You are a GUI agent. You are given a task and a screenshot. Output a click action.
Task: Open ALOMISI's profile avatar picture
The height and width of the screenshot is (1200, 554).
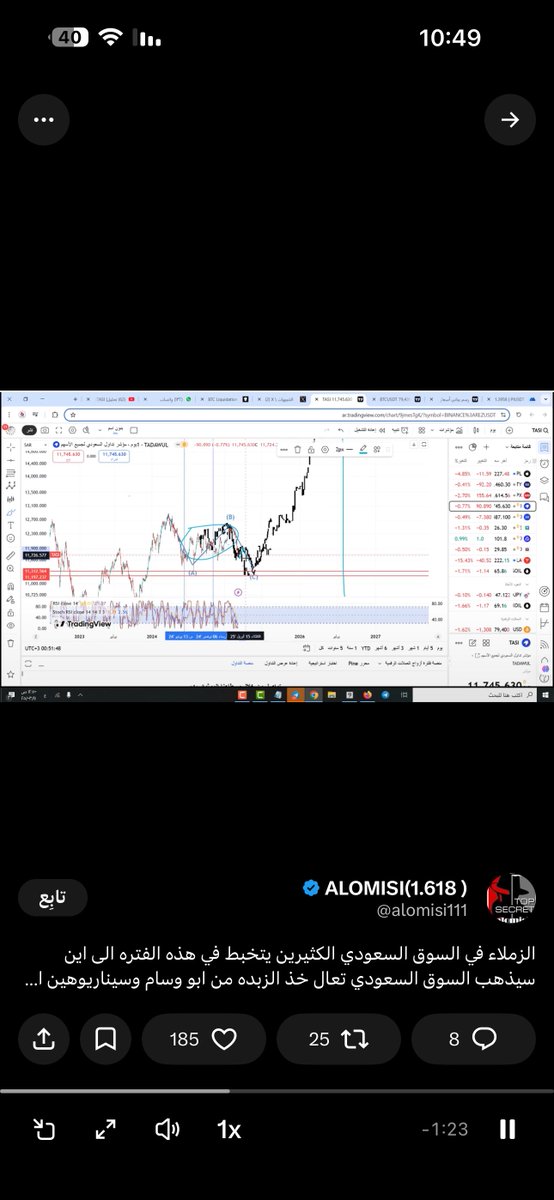click(510, 897)
